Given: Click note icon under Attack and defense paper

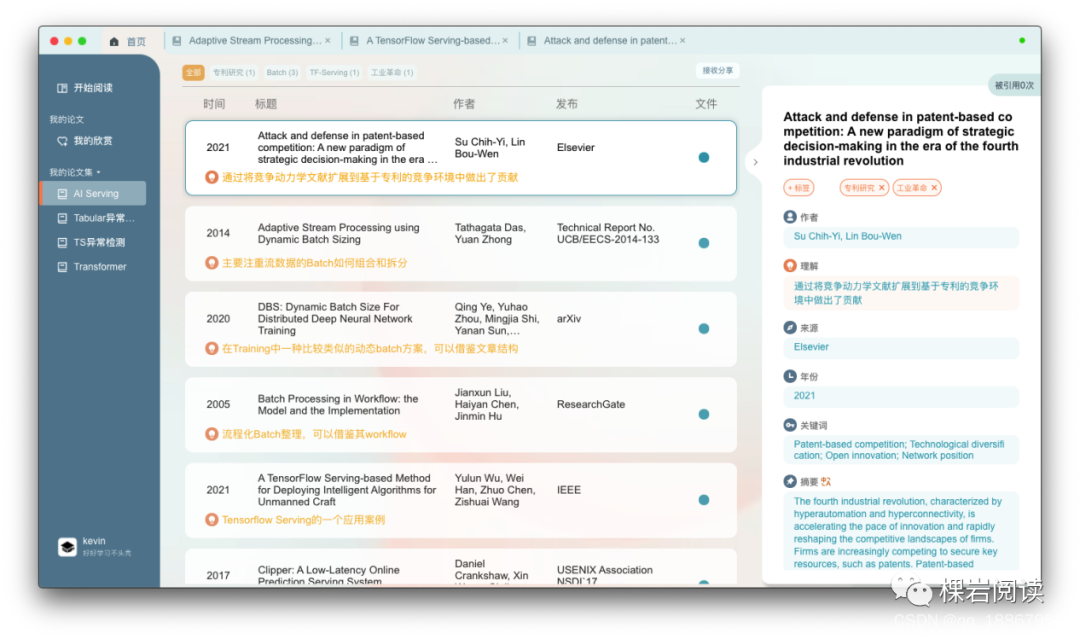Looking at the screenshot, I should (211, 177).
